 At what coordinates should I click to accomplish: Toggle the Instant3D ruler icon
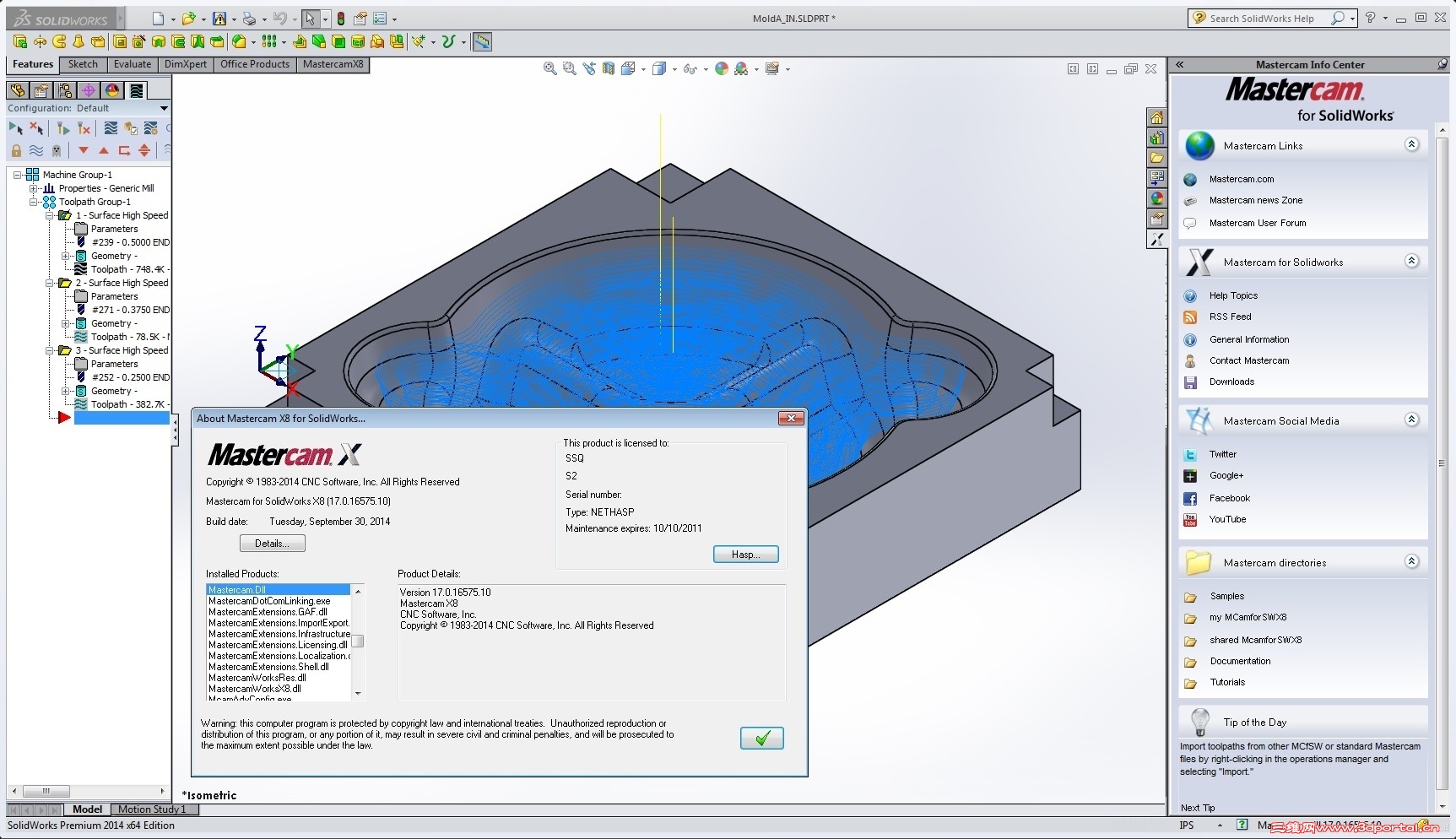pyautogui.click(x=482, y=41)
